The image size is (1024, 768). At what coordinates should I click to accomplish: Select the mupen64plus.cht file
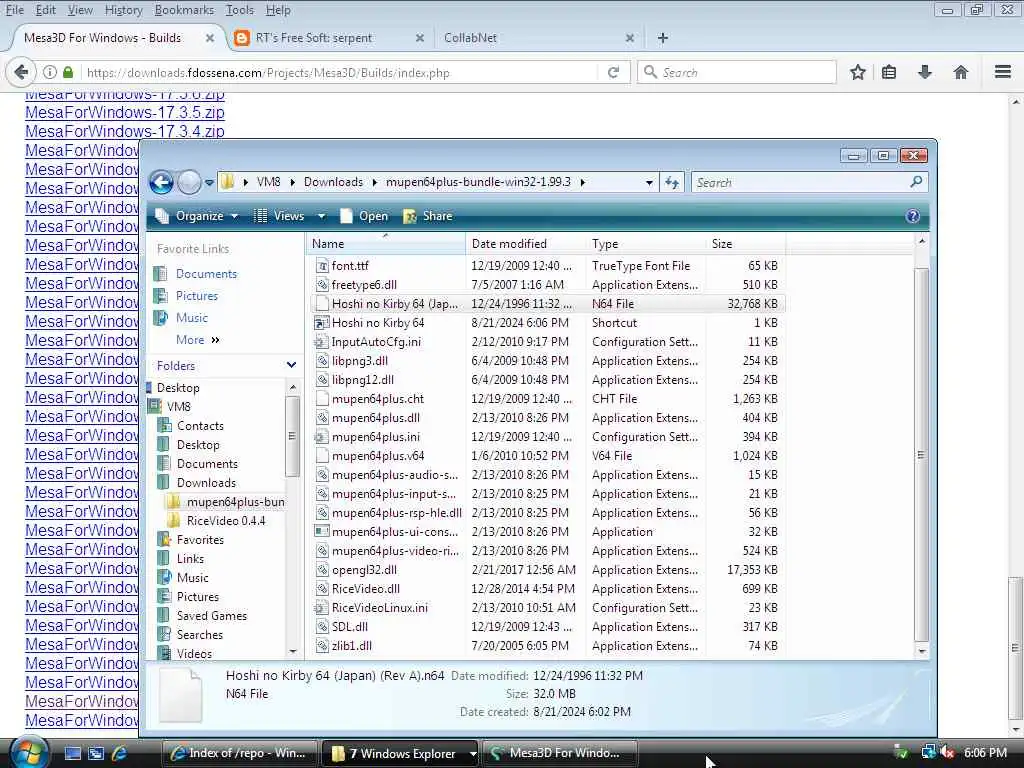point(377,399)
